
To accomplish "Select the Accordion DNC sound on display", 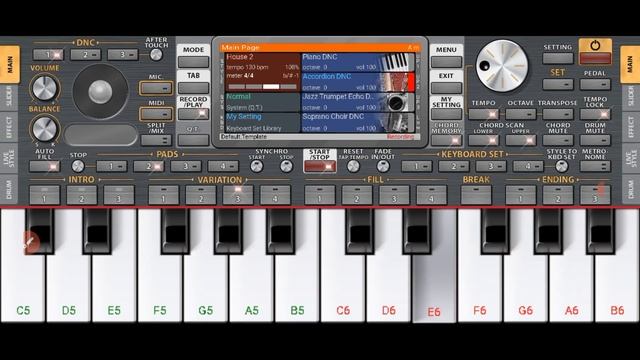I will [x=358, y=82].
